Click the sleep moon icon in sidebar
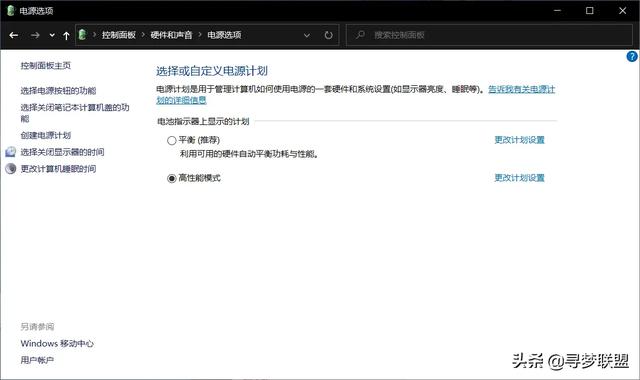The image size is (640, 380). tap(11, 168)
